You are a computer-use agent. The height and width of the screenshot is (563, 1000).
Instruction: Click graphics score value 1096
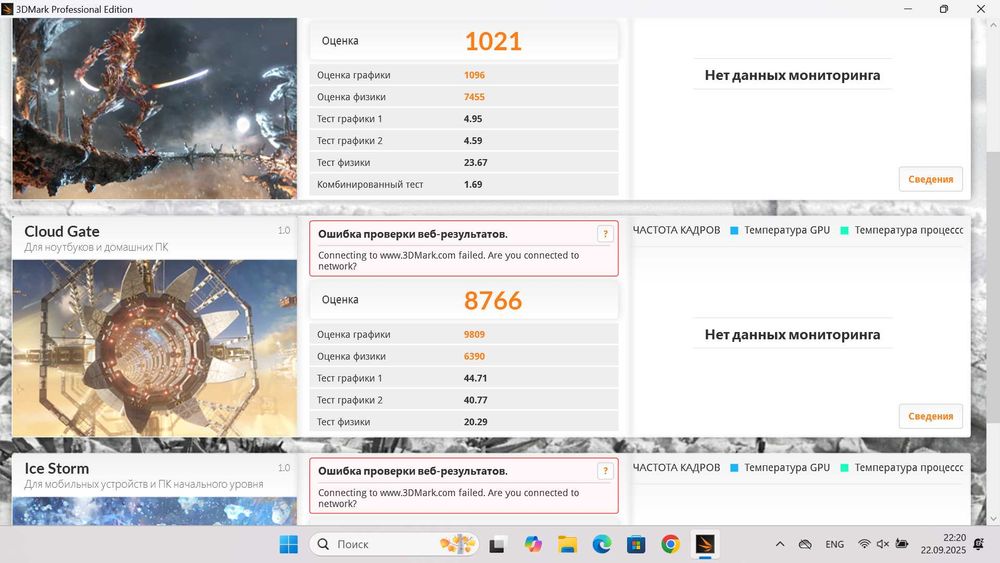[474, 75]
